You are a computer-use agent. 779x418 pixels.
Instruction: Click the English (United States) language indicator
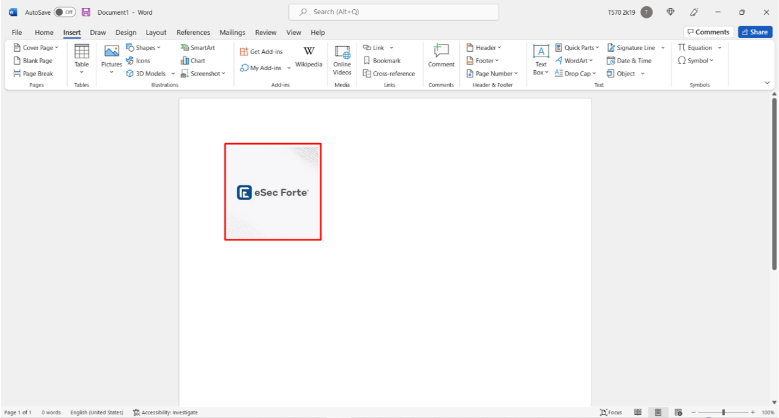click(x=97, y=413)
